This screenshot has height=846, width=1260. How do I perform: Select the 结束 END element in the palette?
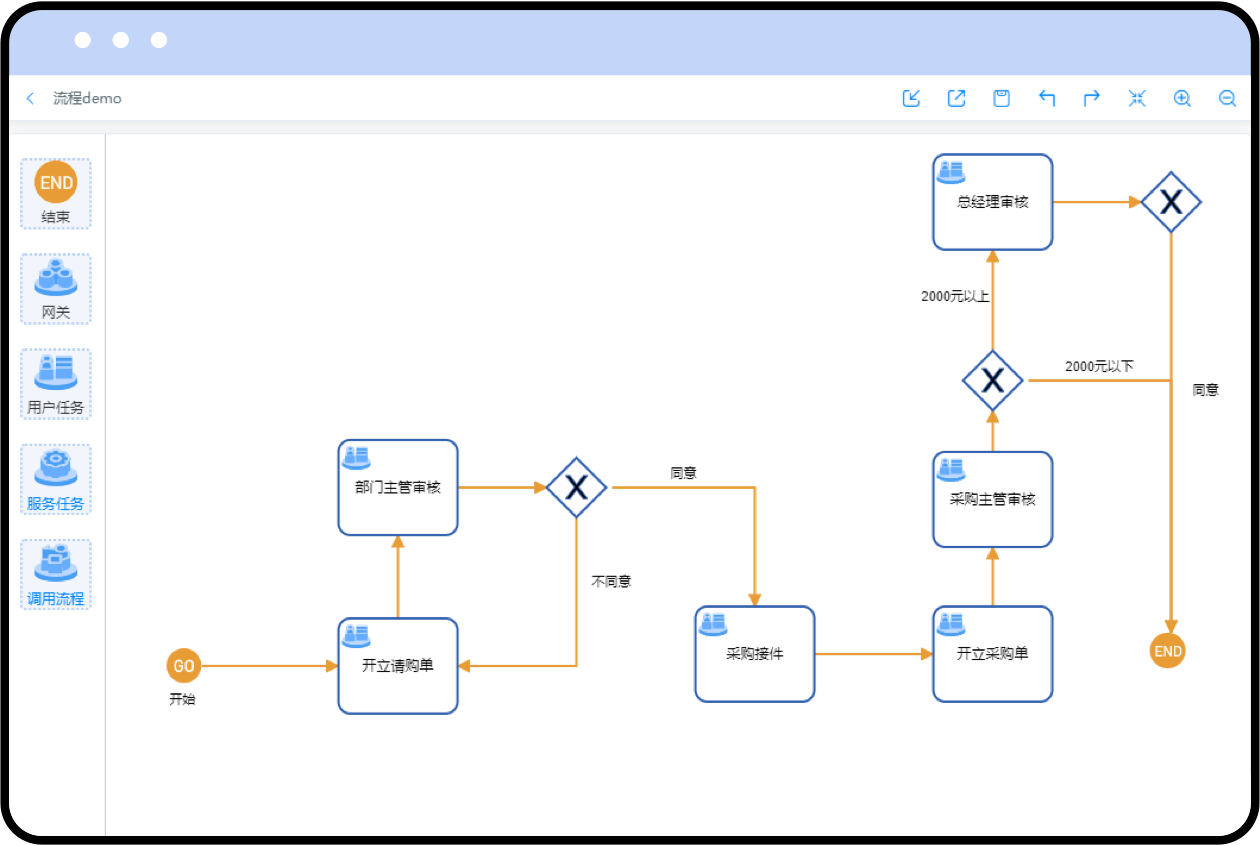tap(56, 193)
